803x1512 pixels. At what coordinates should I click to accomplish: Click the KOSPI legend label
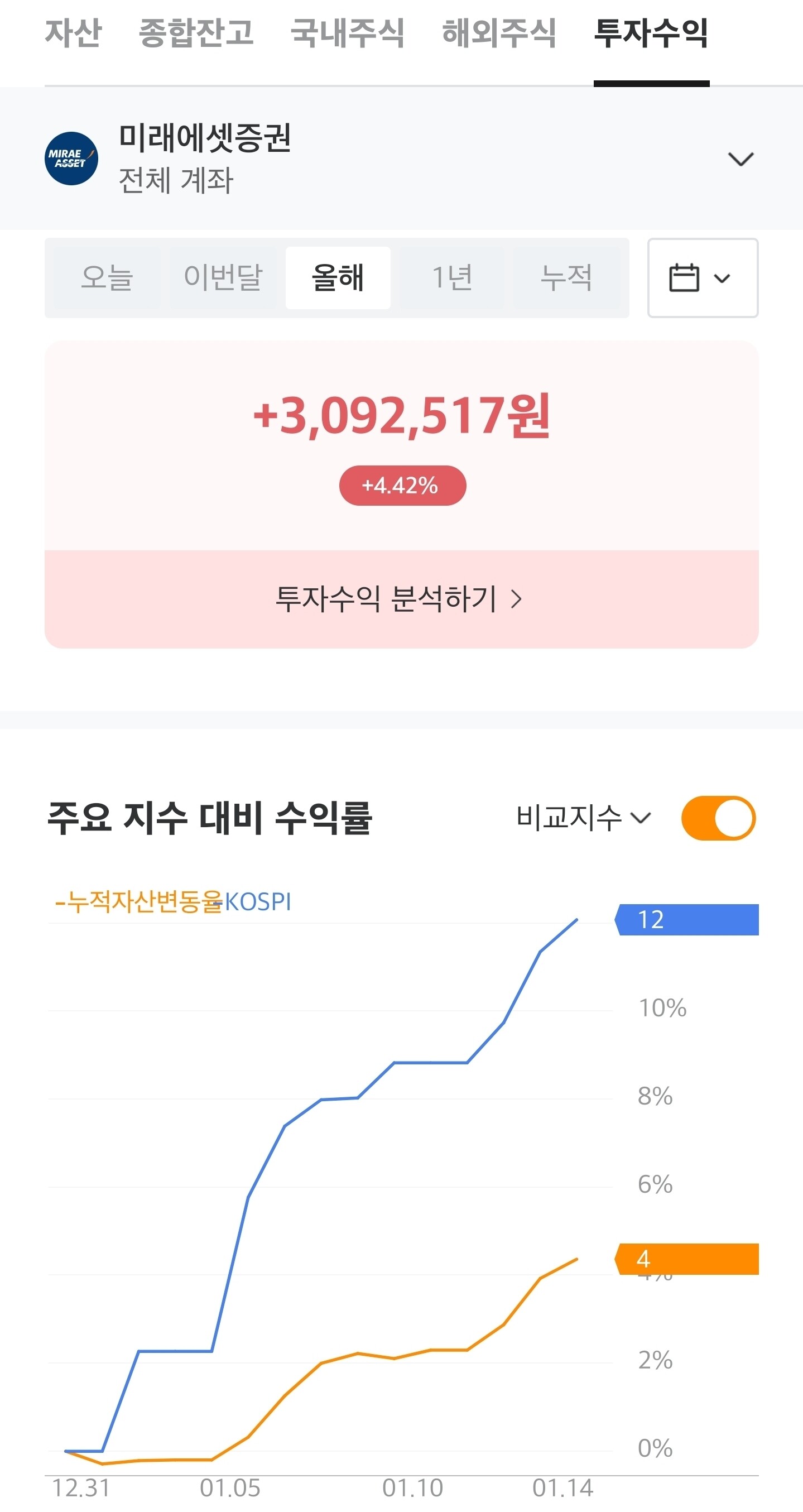pyautogui.click(x=258, y=901)
